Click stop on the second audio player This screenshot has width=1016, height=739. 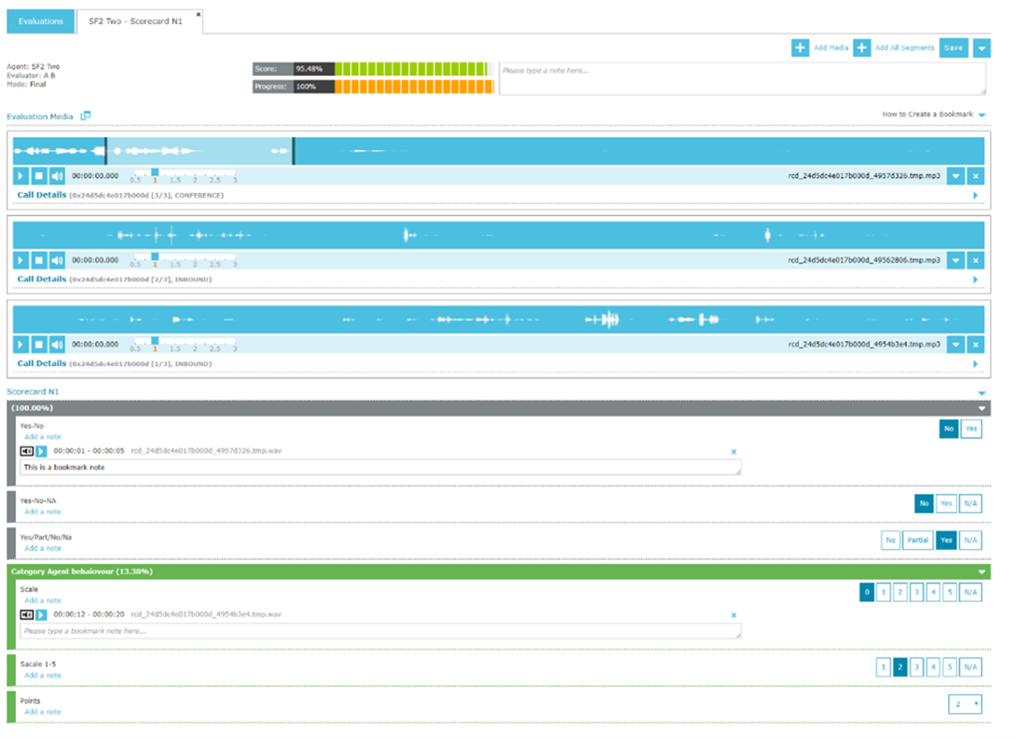point(38,260)
